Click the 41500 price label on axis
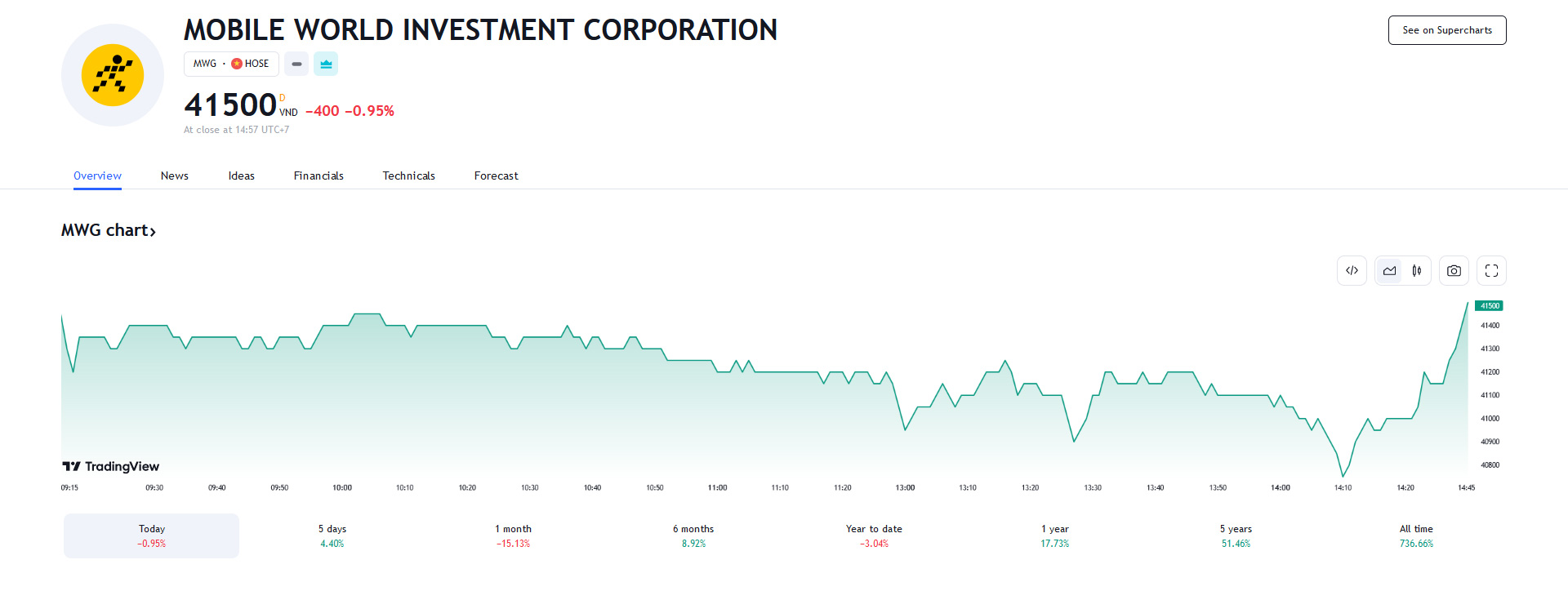The image size is (1568, 591). click(x=1489, y=306)
